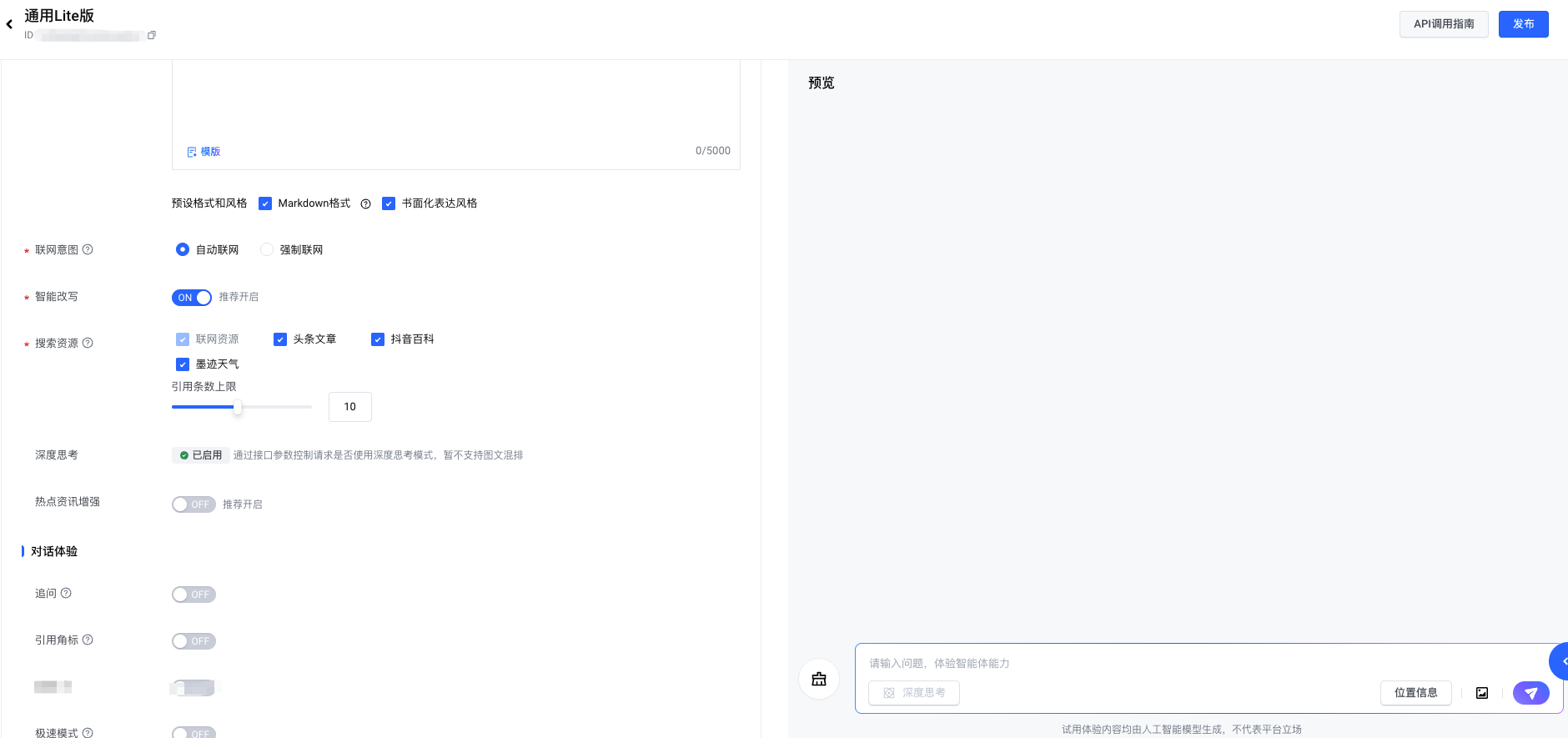Uncheck the Markdown格式 checkbox
Viewport: 1568px width, 738px height.
[265, 203]
